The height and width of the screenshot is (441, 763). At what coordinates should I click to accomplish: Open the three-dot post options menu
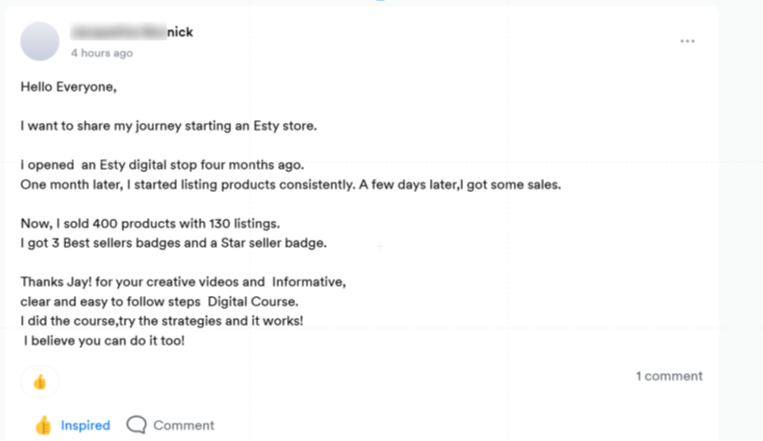pyautogui.click(x=687, y=41)
